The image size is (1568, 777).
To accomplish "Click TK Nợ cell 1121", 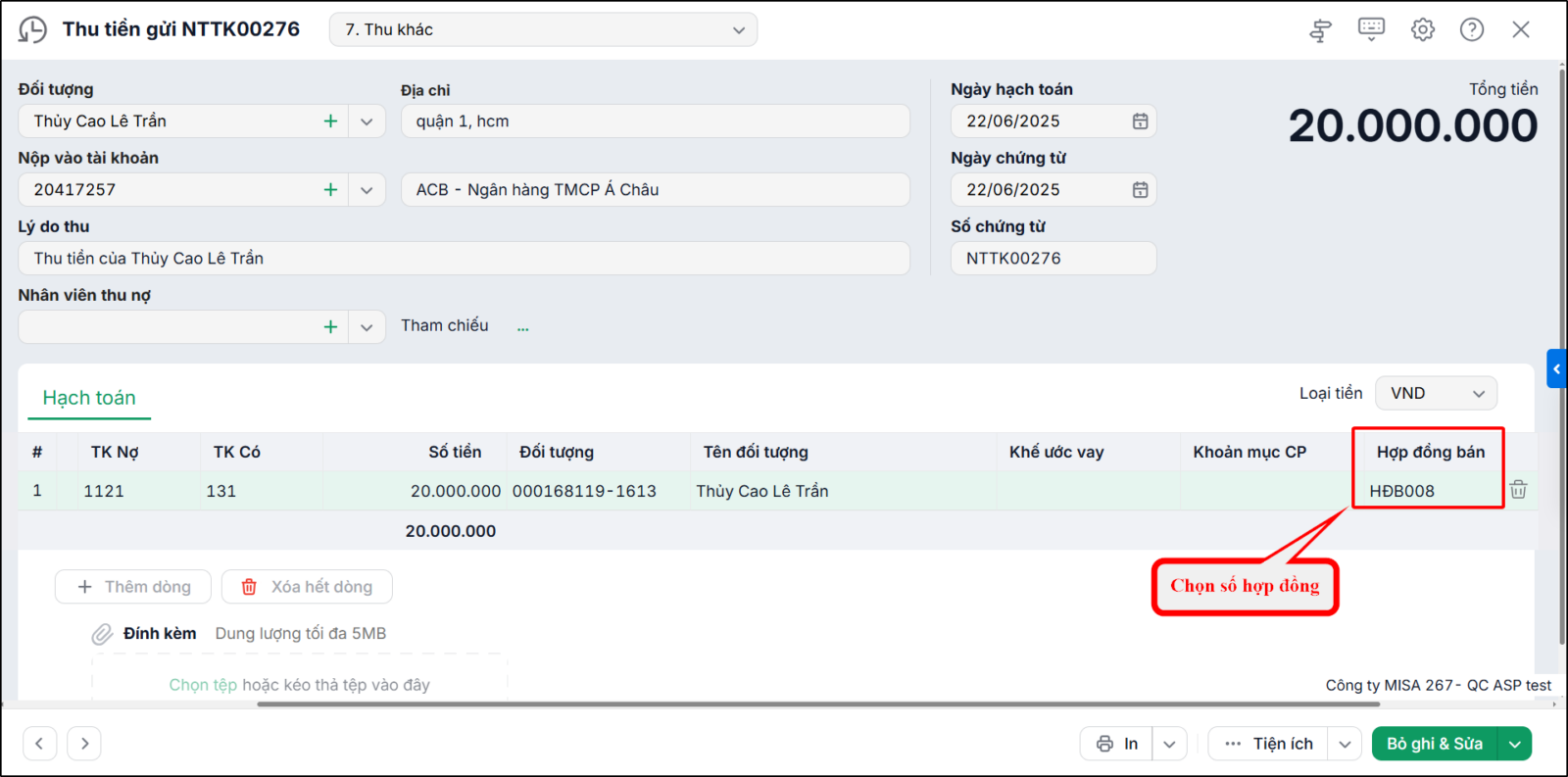I will pyautogui.click(x=138, y=491).
